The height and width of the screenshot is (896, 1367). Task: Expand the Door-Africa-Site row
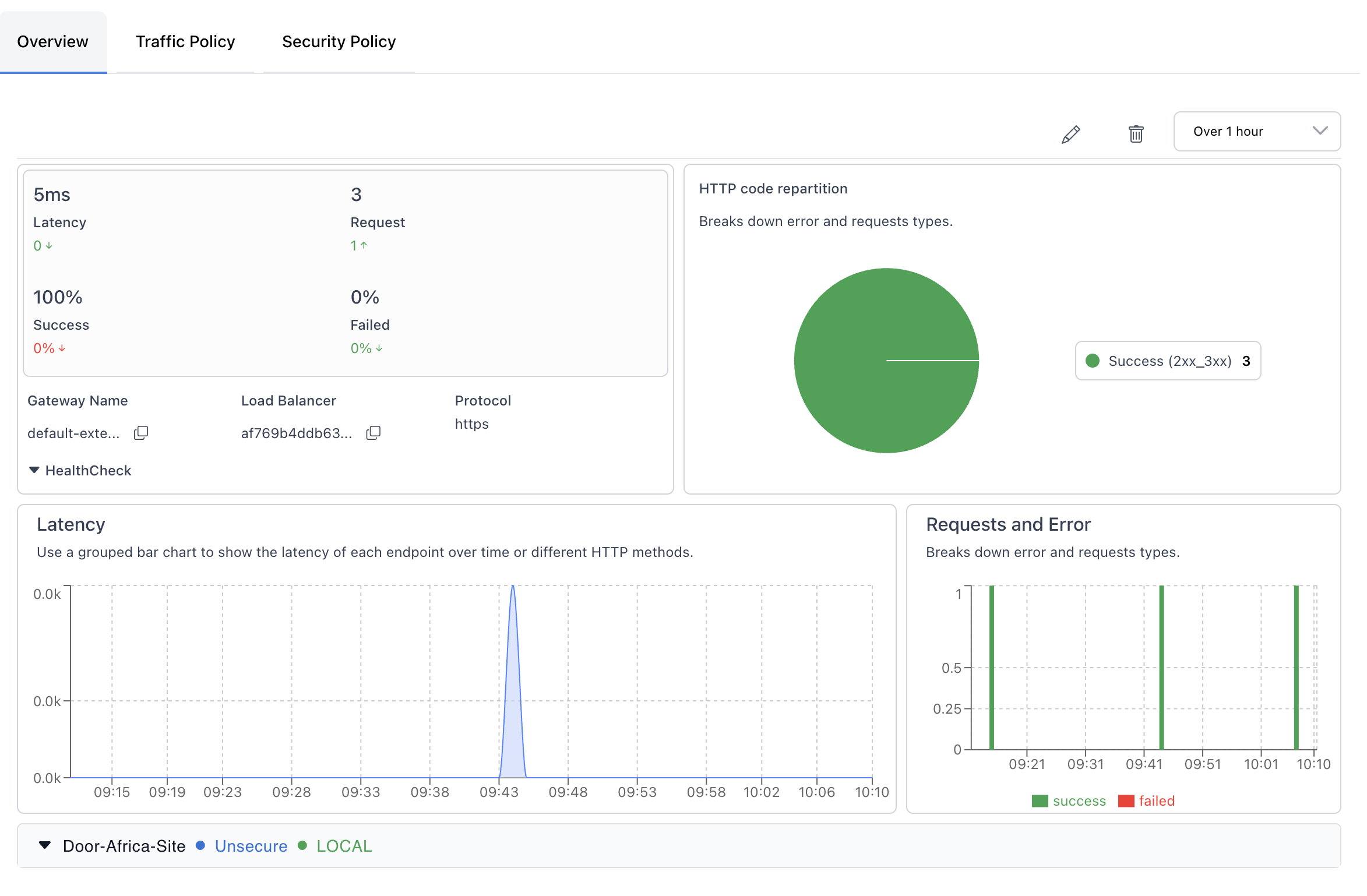click(45, 845)
